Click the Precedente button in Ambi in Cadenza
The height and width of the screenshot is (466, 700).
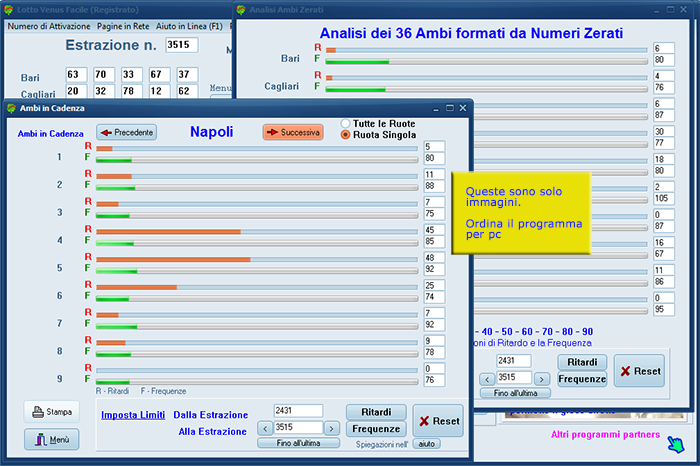click(x=126, y=132)
